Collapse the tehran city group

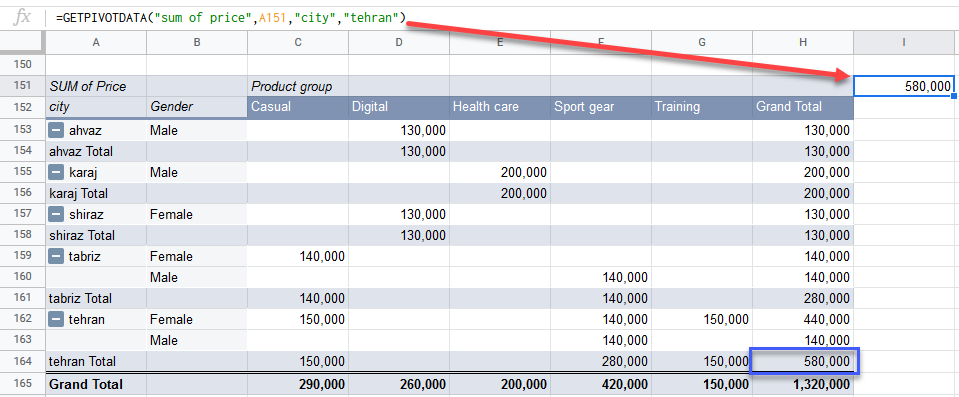pyautogui.click(x=56, y=319)
